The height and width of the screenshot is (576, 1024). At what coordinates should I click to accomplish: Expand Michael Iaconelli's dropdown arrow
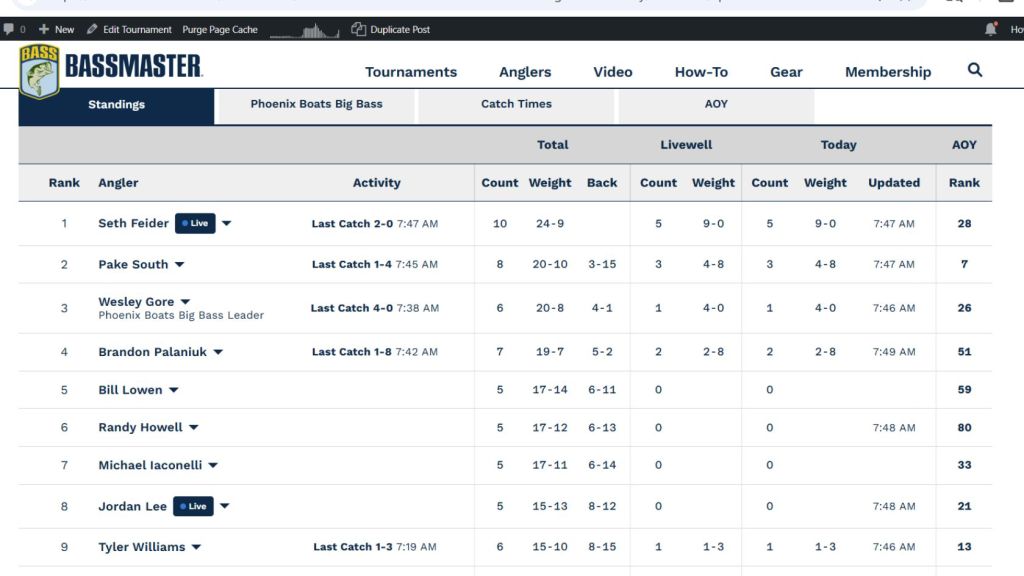pos(213,465)
